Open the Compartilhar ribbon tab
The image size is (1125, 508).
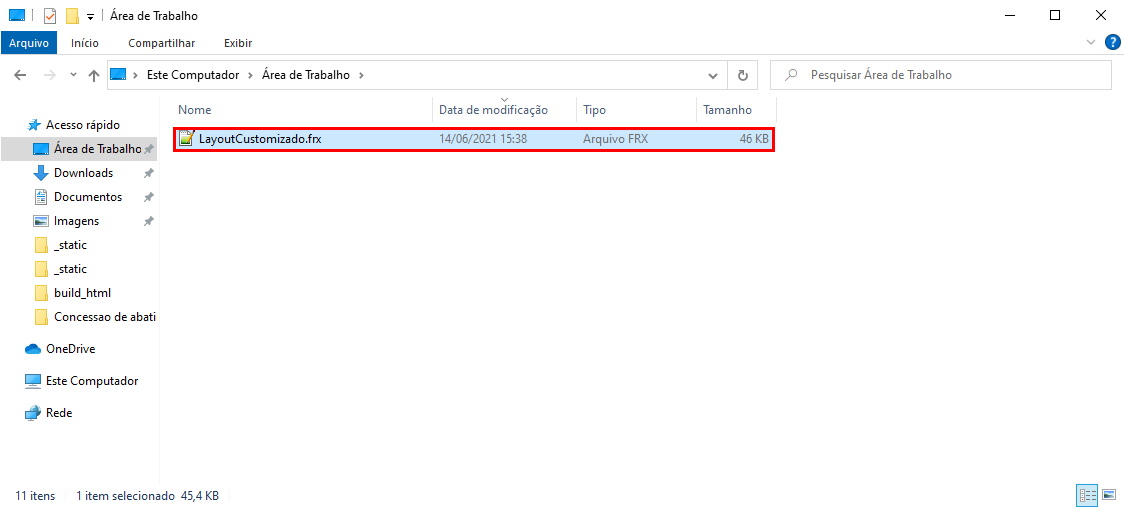click(x=161, y=43)
